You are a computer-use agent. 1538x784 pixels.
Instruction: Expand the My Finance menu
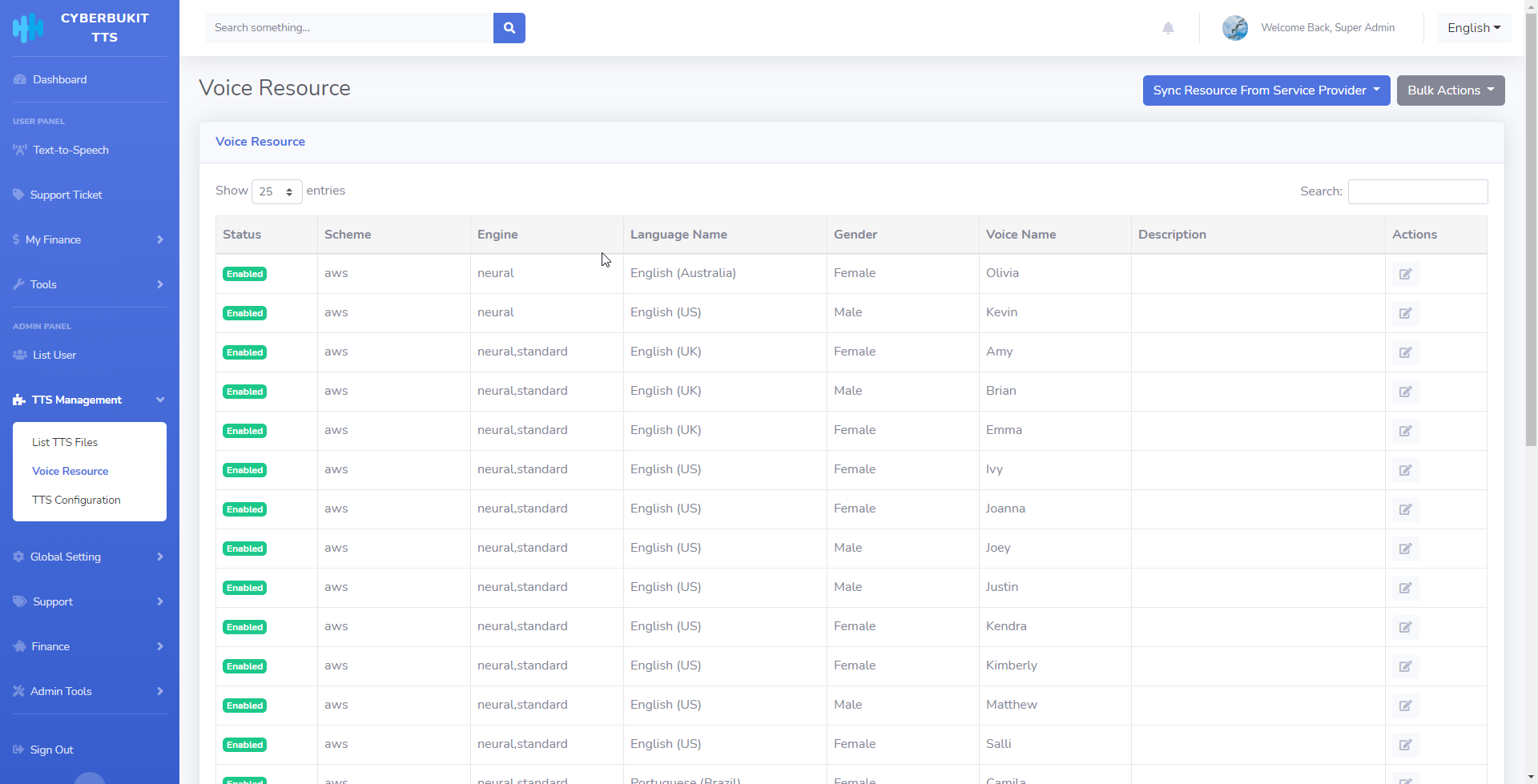coord(88,239)
